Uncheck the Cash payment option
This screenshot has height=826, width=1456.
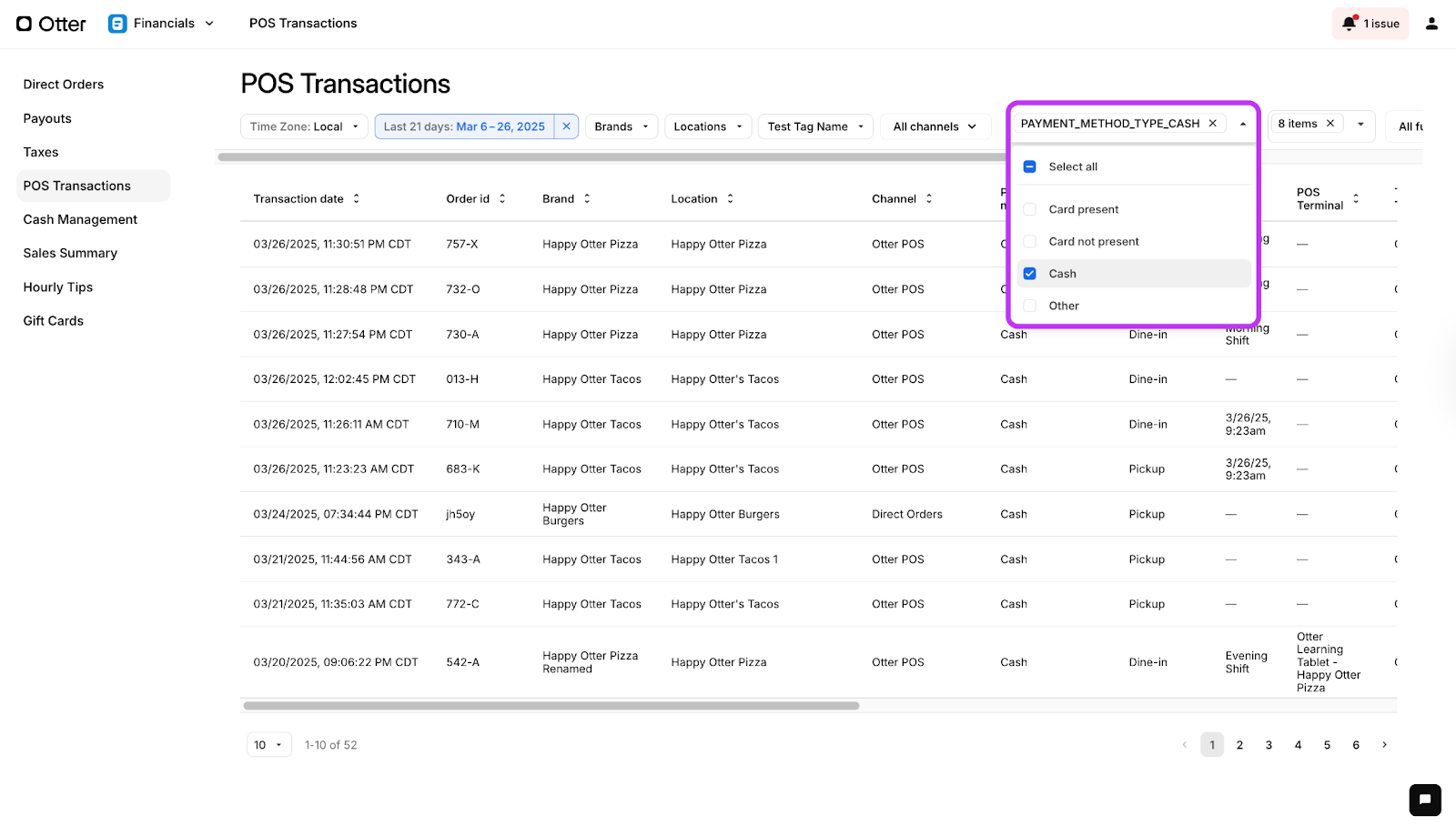[x=1030, y=274]
